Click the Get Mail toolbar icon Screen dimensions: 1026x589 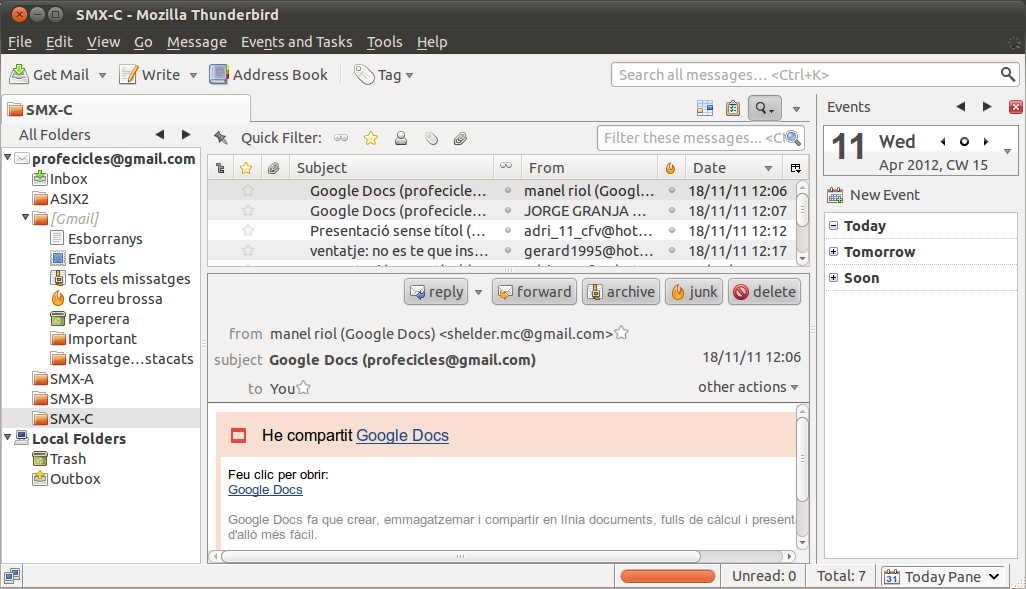point(49,75)
